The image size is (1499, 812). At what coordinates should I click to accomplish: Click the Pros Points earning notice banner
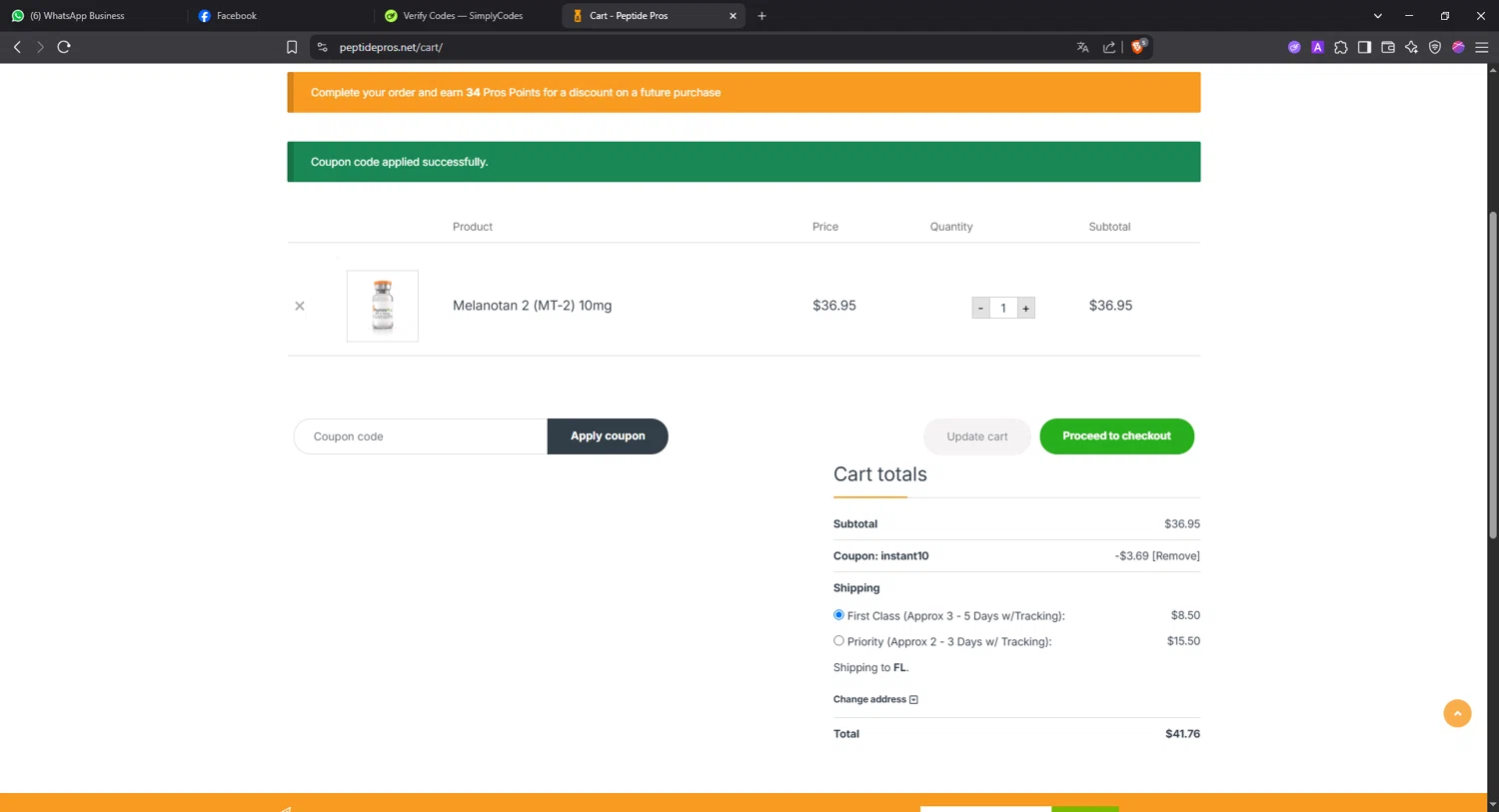click(x=744, y=92)
